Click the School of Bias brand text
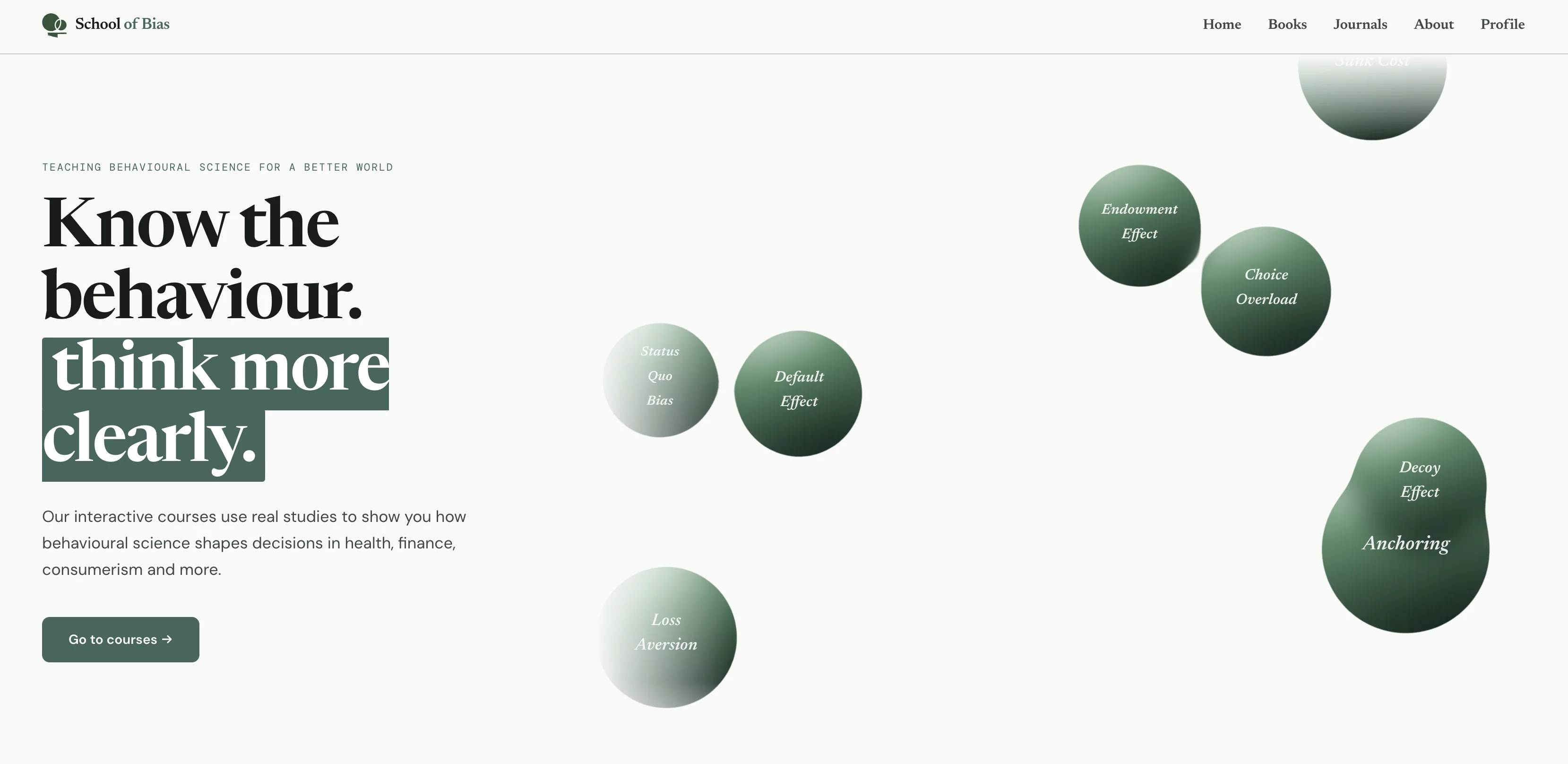 (122, 24)
